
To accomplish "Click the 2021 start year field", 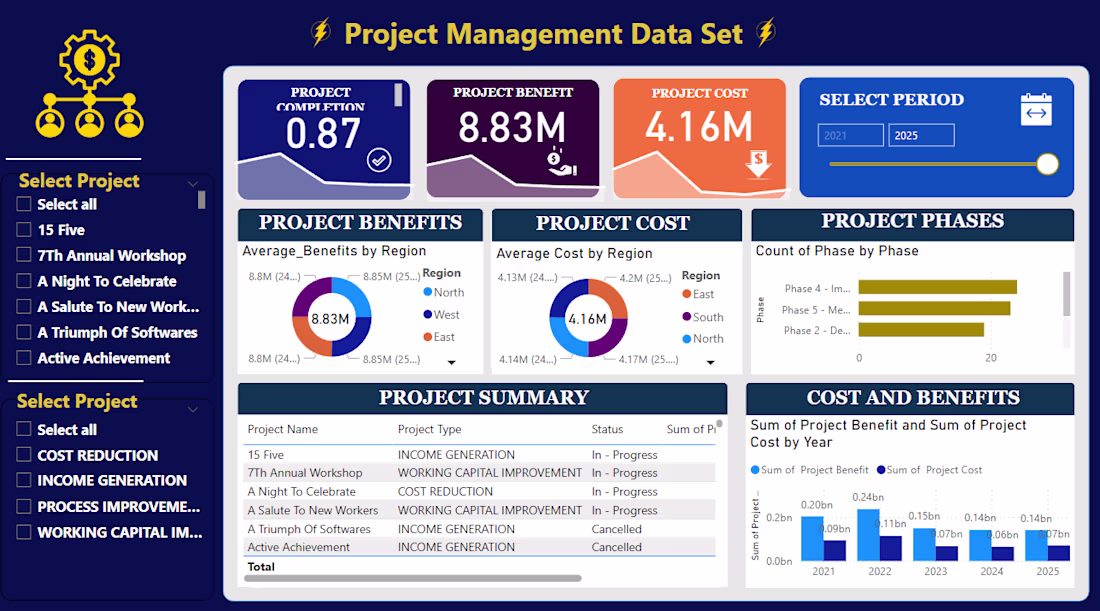I will tap(850, 135).
